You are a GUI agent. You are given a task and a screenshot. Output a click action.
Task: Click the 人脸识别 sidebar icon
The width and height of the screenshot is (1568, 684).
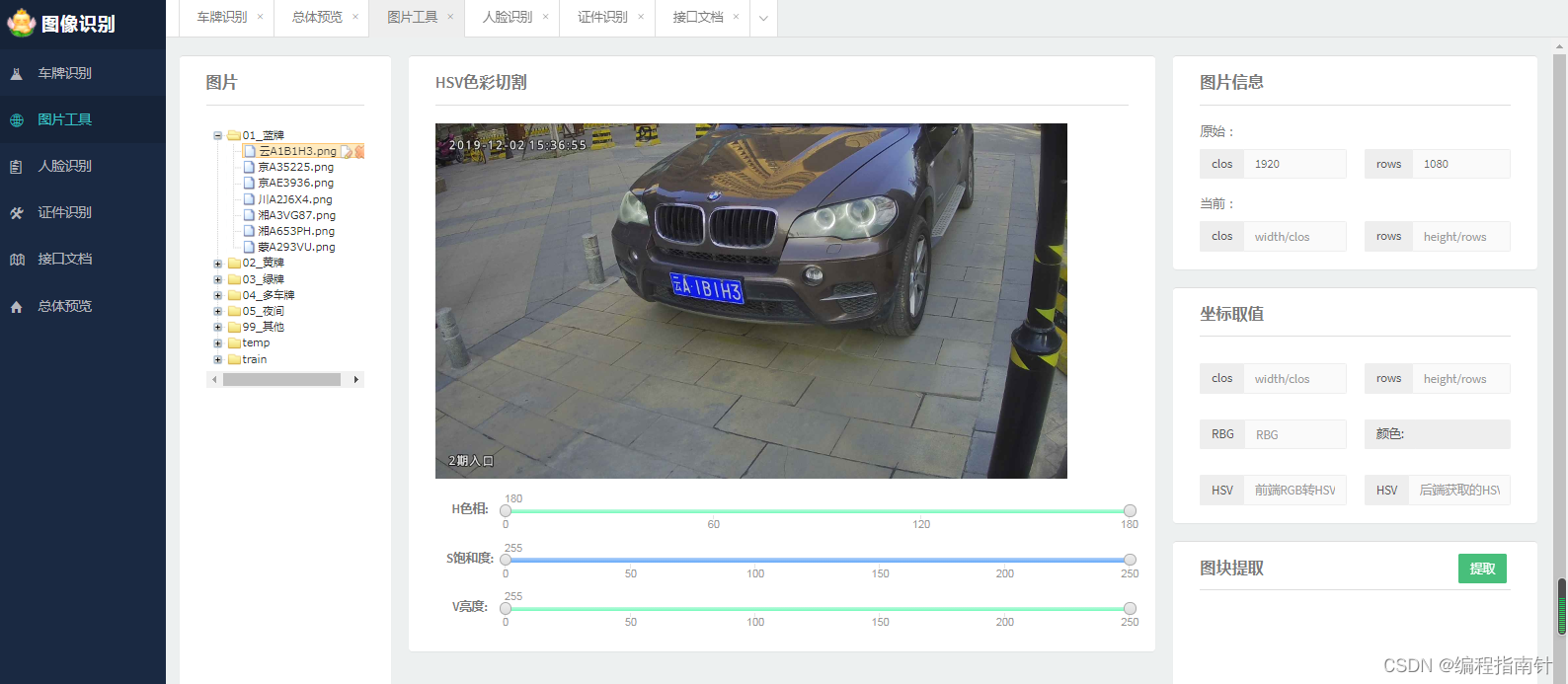click(x=17, y=166)
